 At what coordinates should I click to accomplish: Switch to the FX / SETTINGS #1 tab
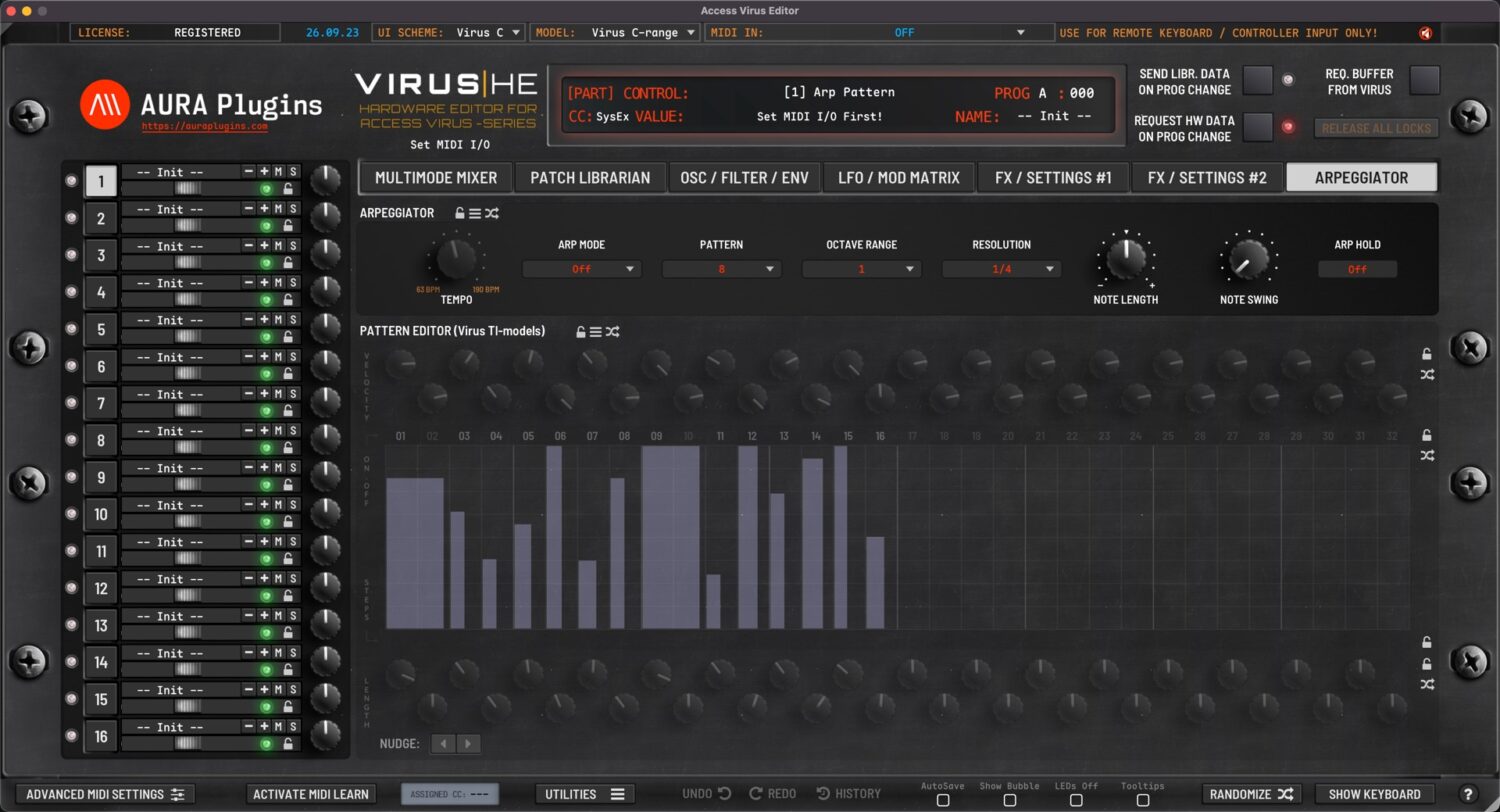[x=1053, y=178]
